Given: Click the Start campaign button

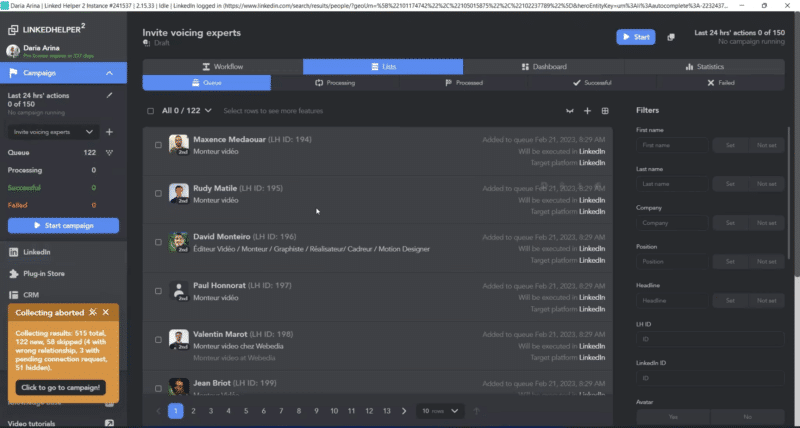Looking at the screenshot, I should tap(63, 225).
